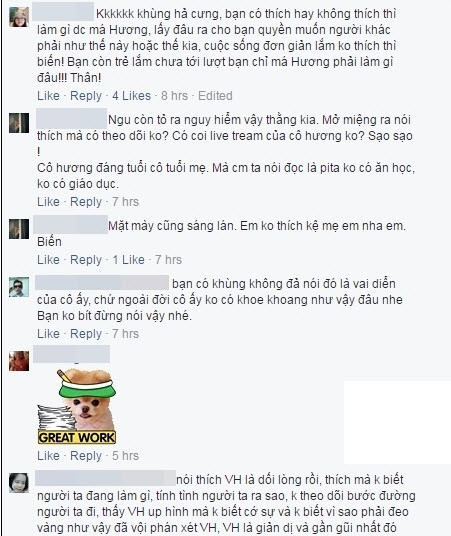Like the 'Kkkkkk khùng hà' comment
Image resolution: width=451 pixels, height=536 pixels.
pos(48,96)
